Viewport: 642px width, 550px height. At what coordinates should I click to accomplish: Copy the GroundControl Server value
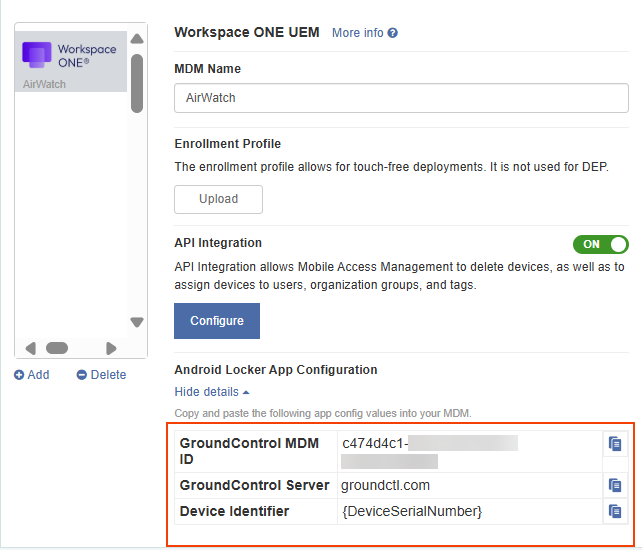point(615,485)
